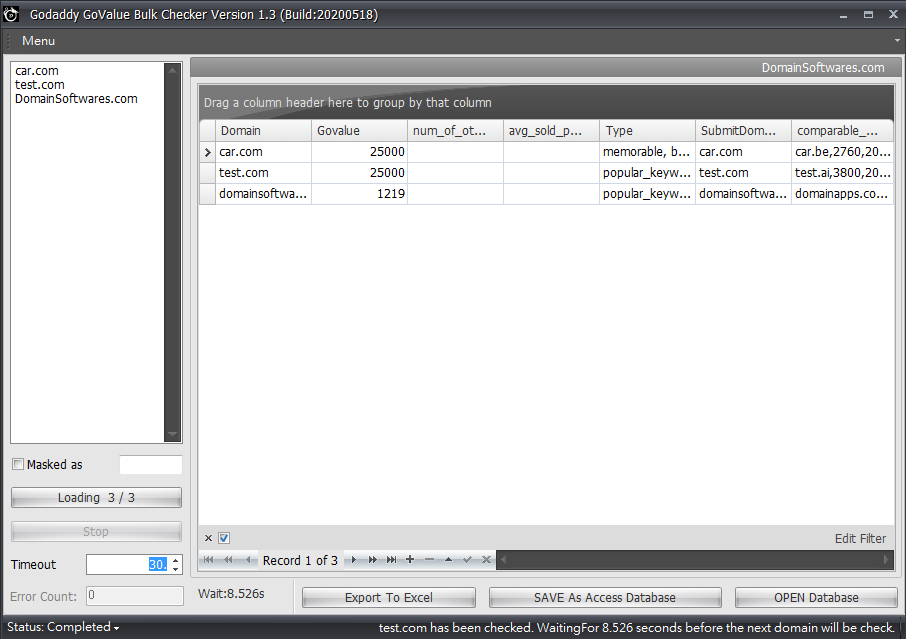Jump to last record
Image resolution: width=906 pixels, height=639 pixels.
click(x=392, y=560)
